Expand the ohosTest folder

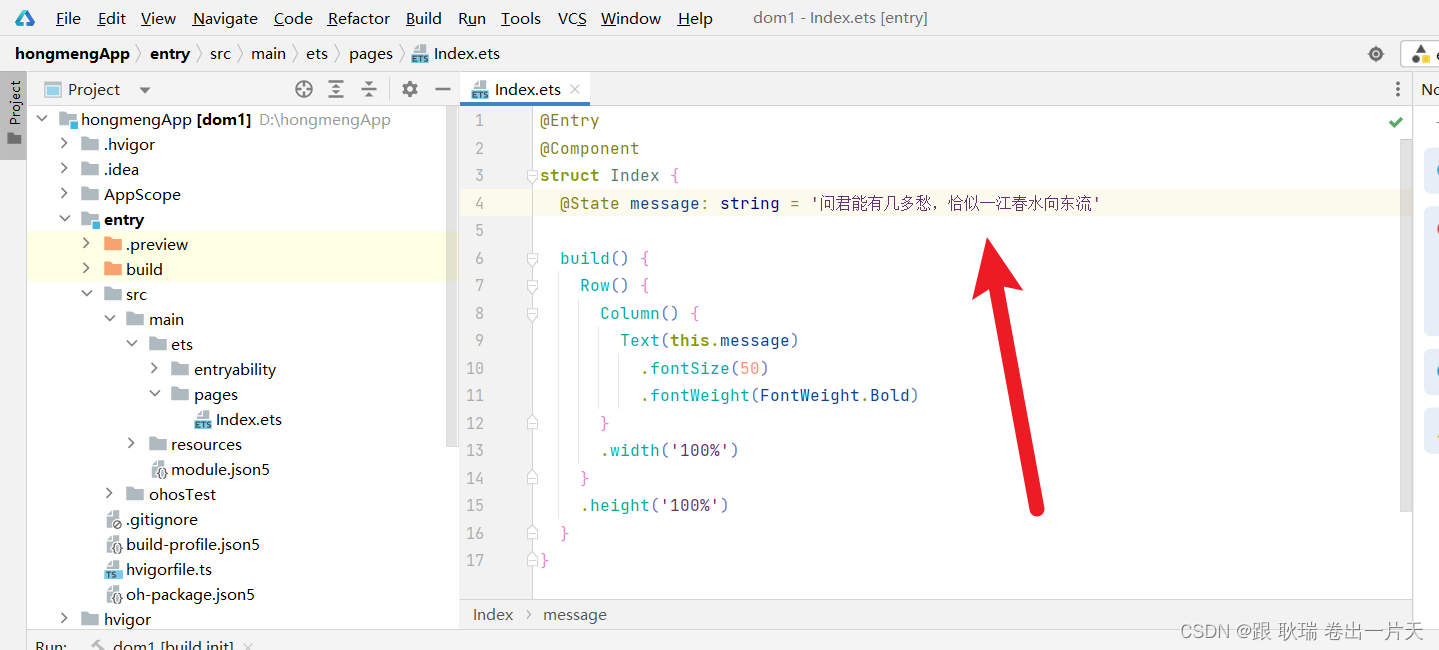click(x=110, y=494)
